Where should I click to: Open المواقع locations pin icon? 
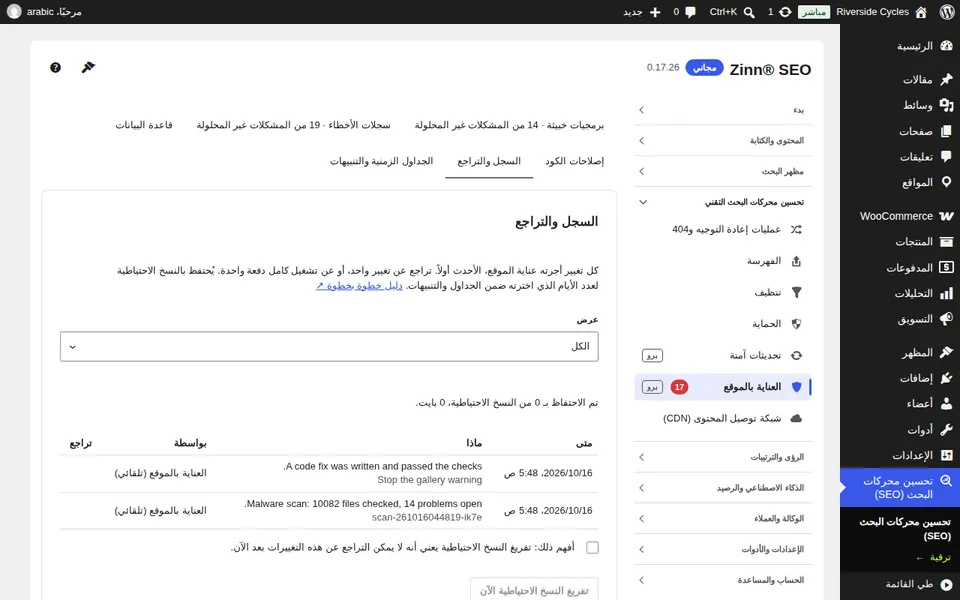pos(947,182)
